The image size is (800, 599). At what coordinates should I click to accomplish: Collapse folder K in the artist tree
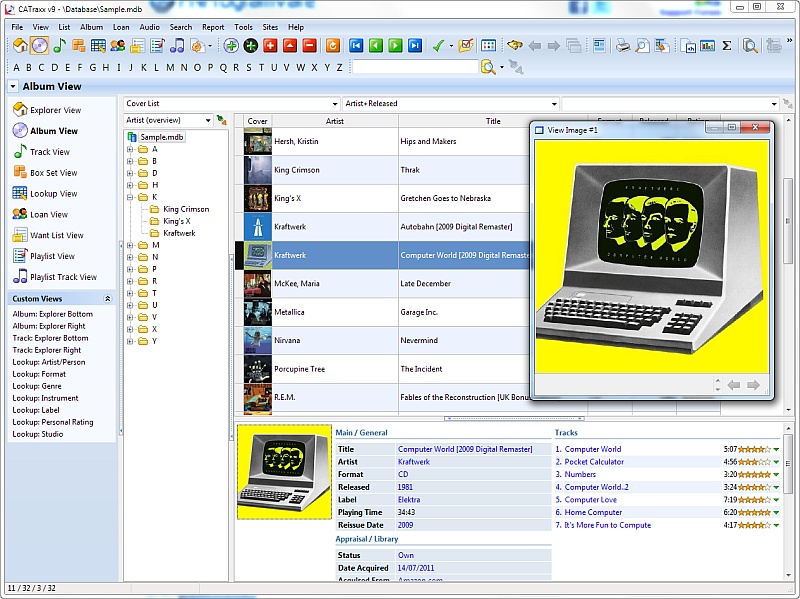tap(130, 197)
